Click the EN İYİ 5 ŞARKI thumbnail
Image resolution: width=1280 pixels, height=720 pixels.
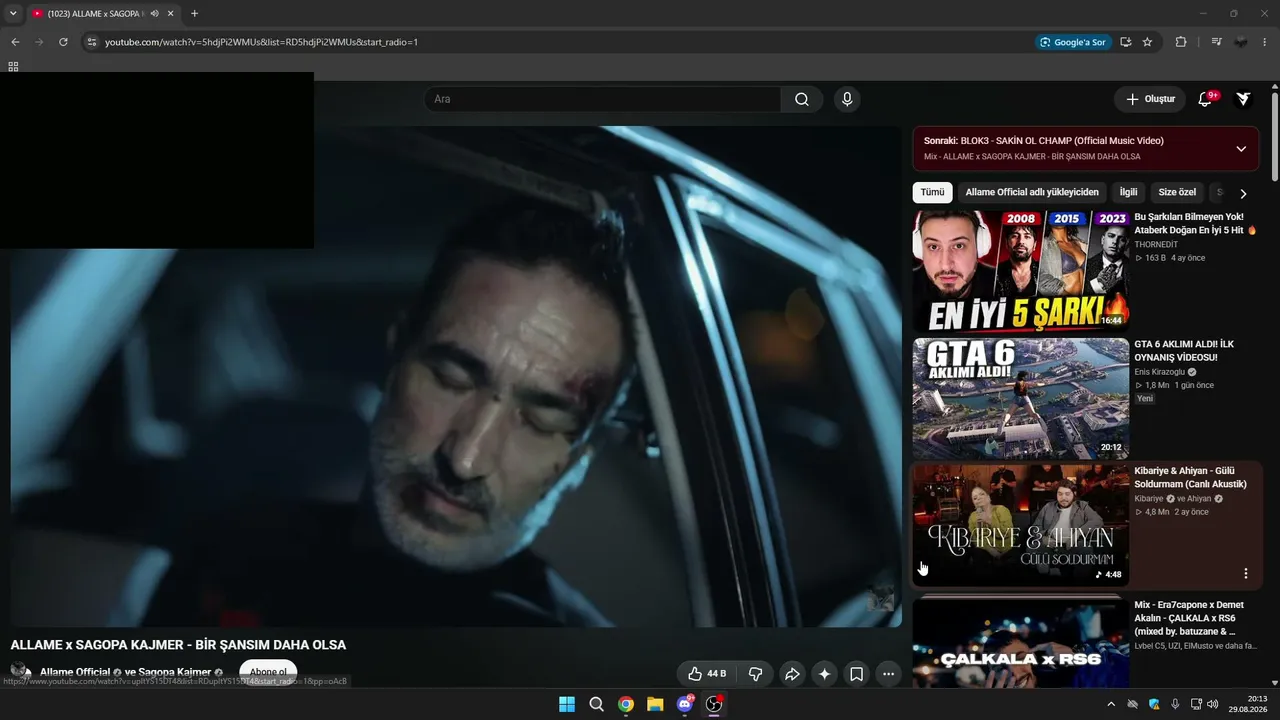1021,270
